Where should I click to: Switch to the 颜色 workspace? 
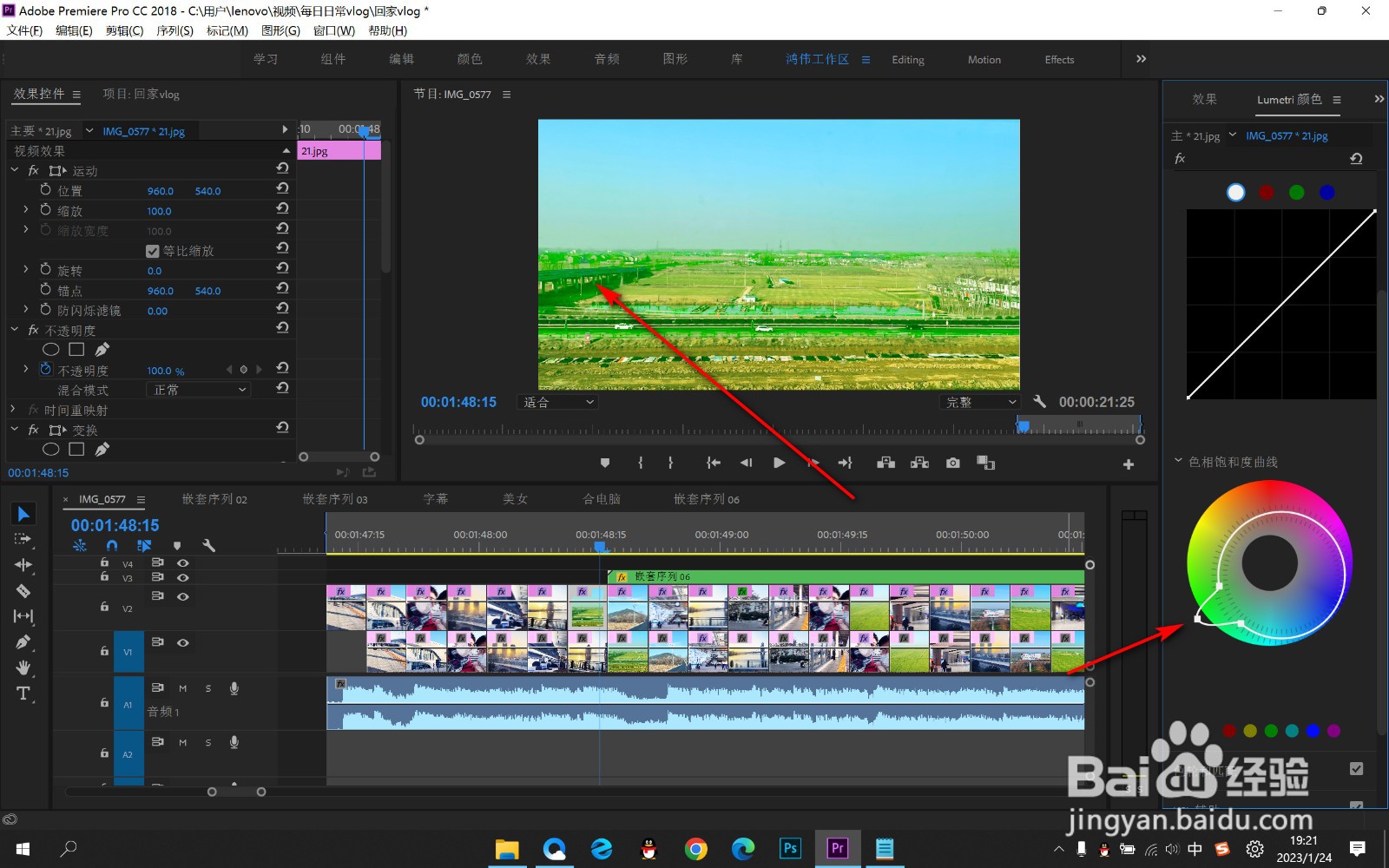(470, 59)
